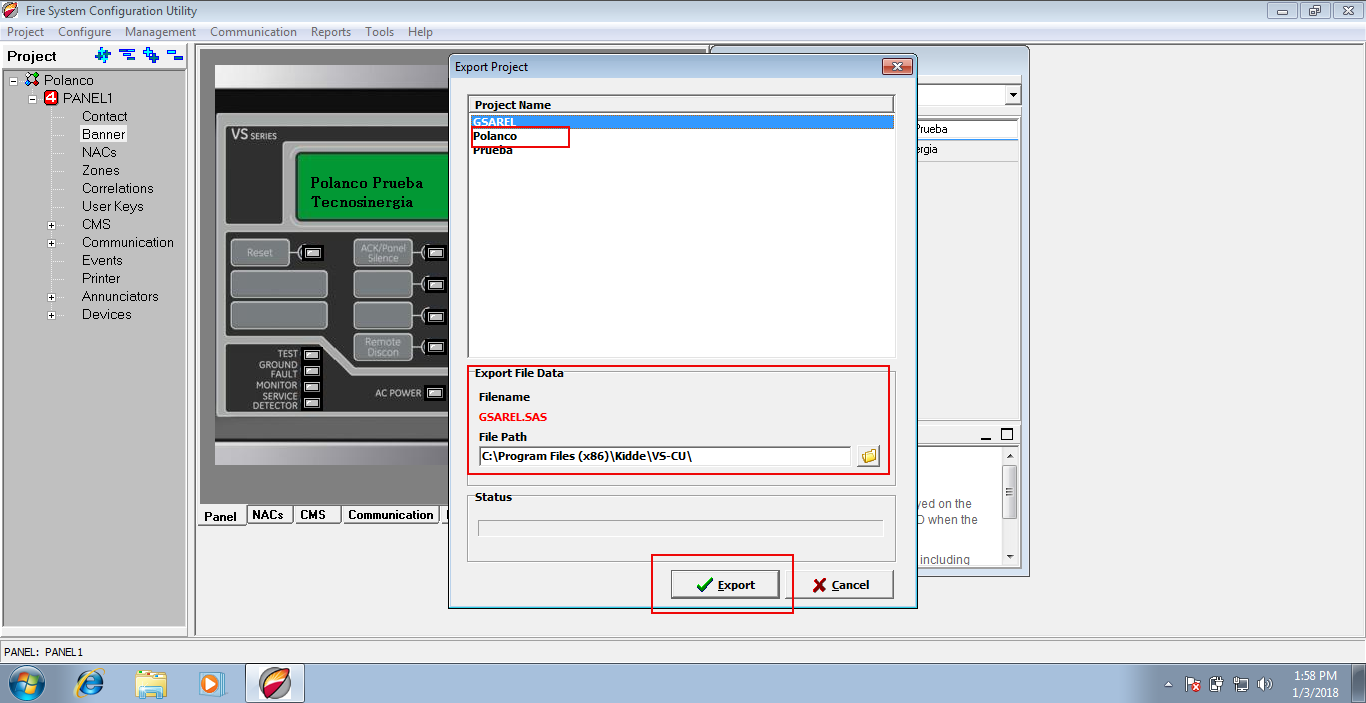Switch to the Communication tab
Viewport: 1366px width, 703px height.
pos(390,514)
